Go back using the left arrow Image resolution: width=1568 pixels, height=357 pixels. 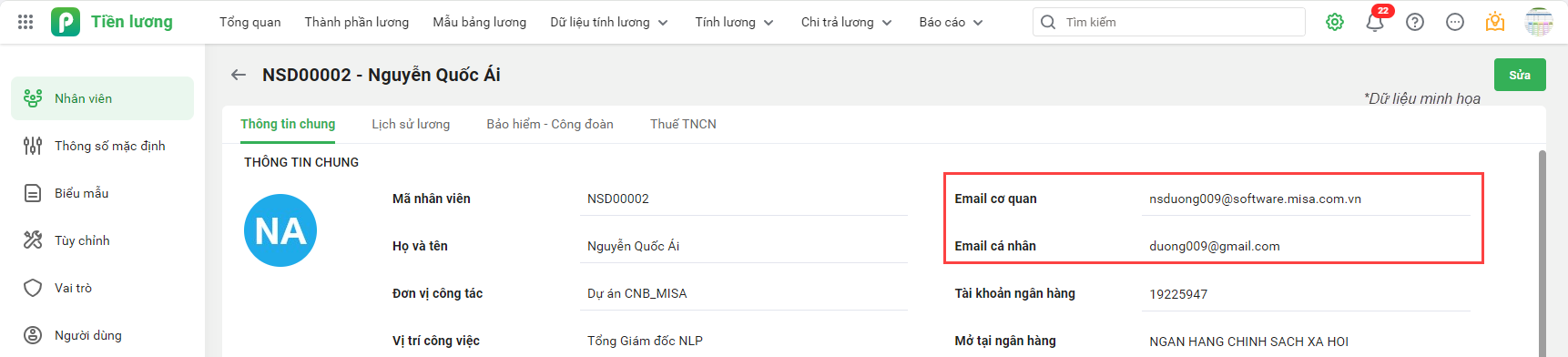(x=239, y=75)
